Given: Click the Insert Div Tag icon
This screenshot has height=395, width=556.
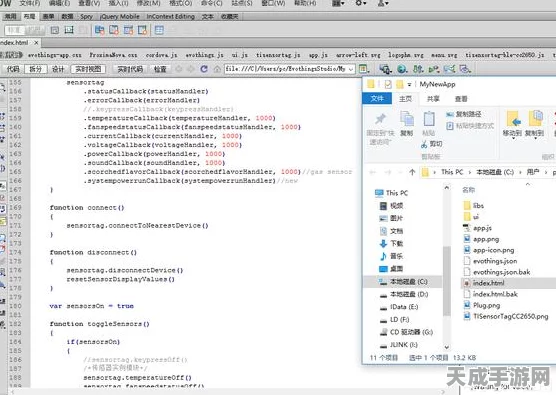Looking at the screenshot, I should [x=55, y=30].
